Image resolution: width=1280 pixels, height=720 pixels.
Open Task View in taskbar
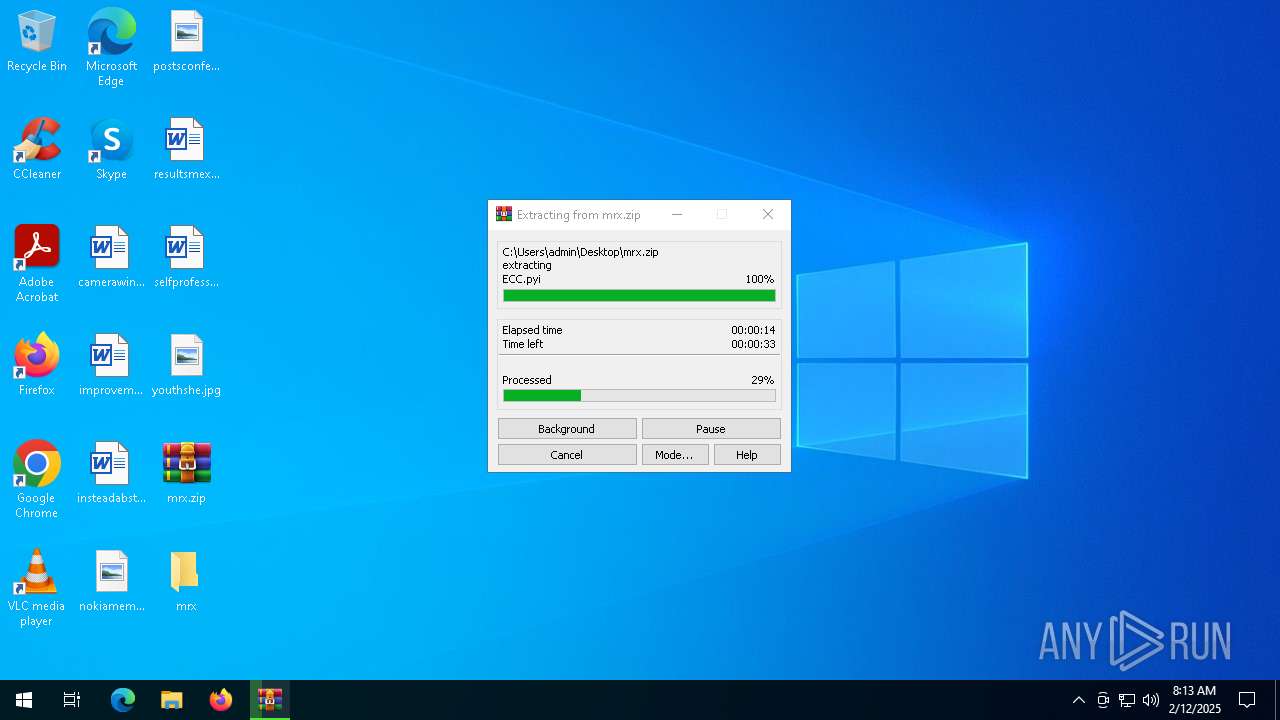point(72,700)
